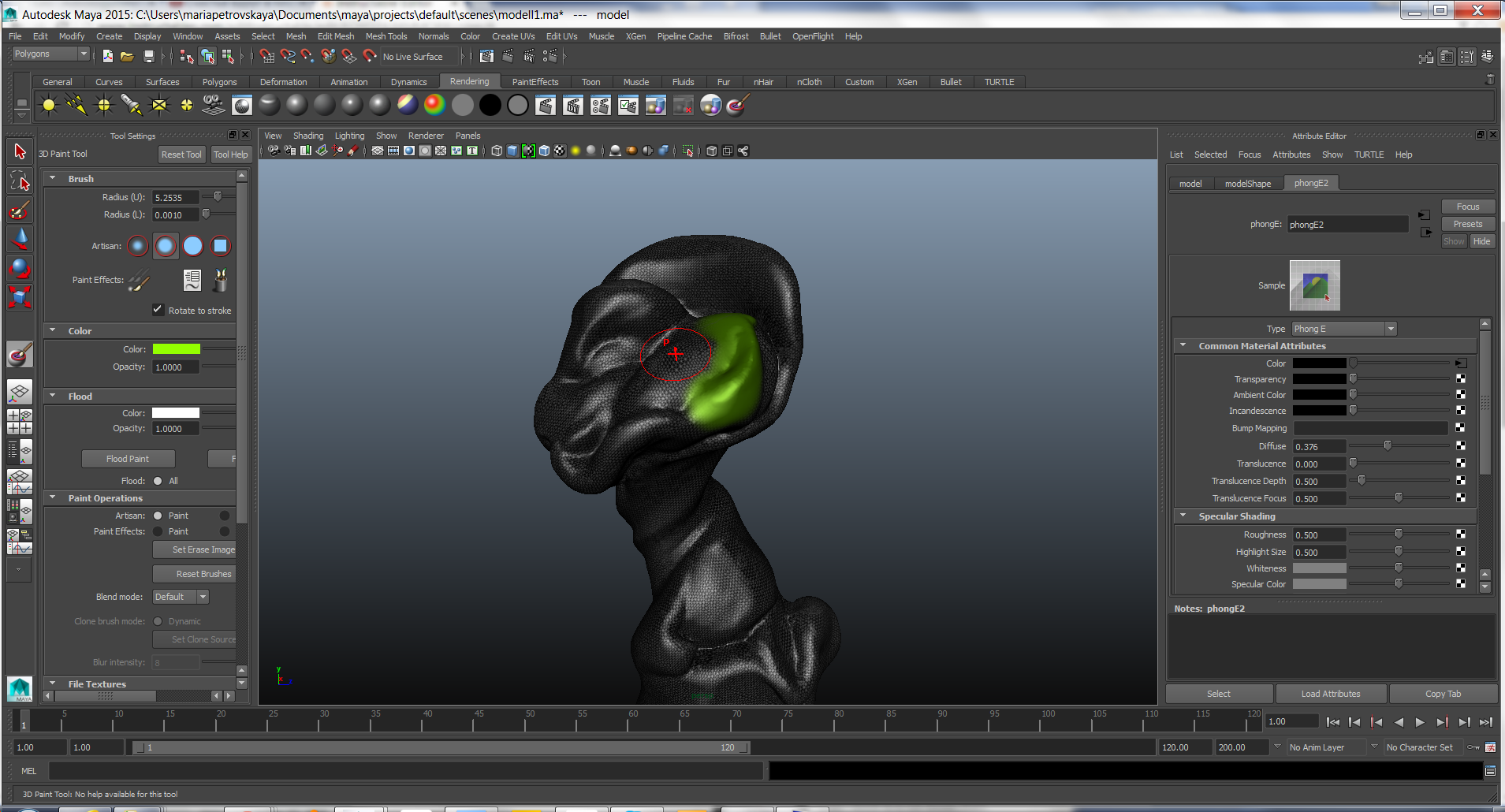Screen dimensions: 1505x812
Task: Open the Polygons menu set dropdown
Action: click(50, 54)
